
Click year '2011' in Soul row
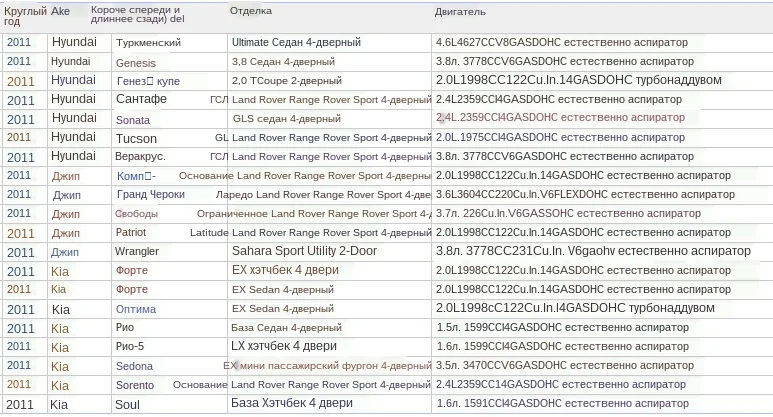[x=20, y=405]
